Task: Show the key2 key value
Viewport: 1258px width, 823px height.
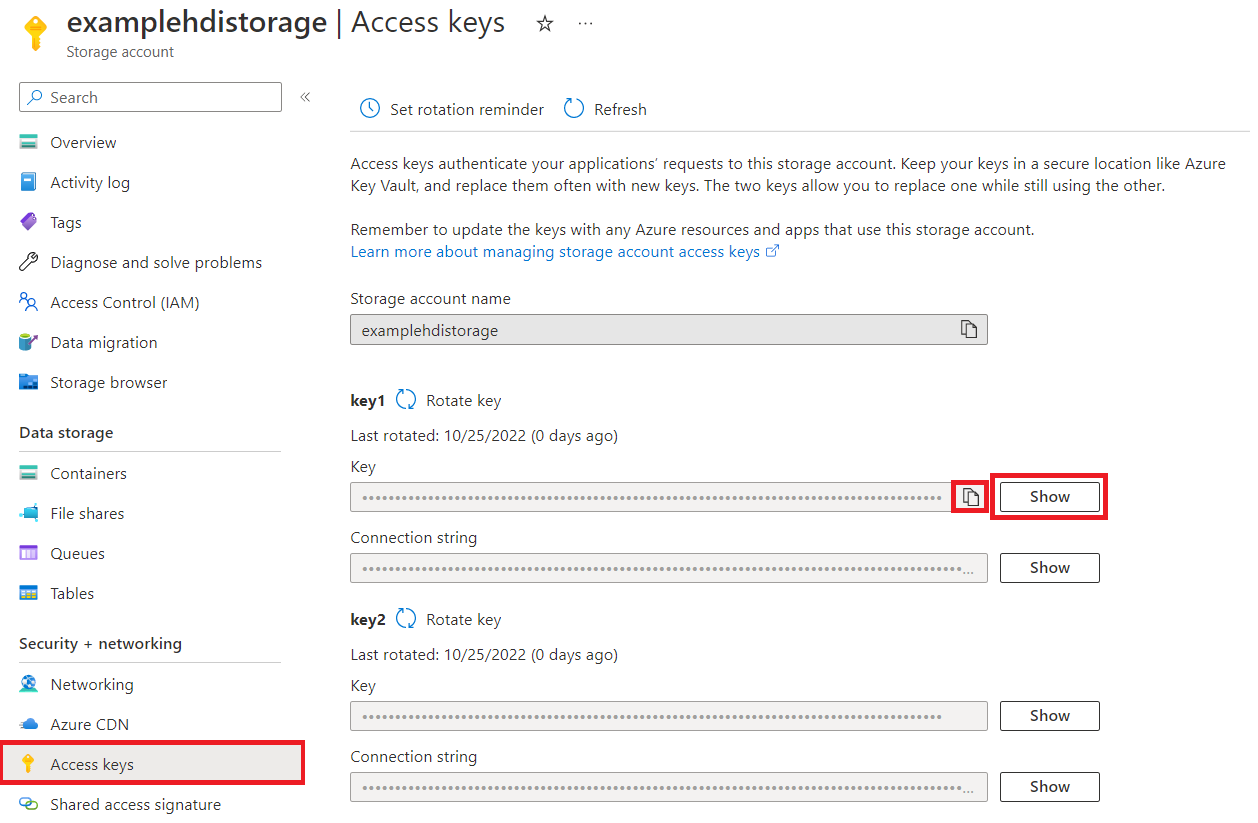Action: (x=1049, y=716)
